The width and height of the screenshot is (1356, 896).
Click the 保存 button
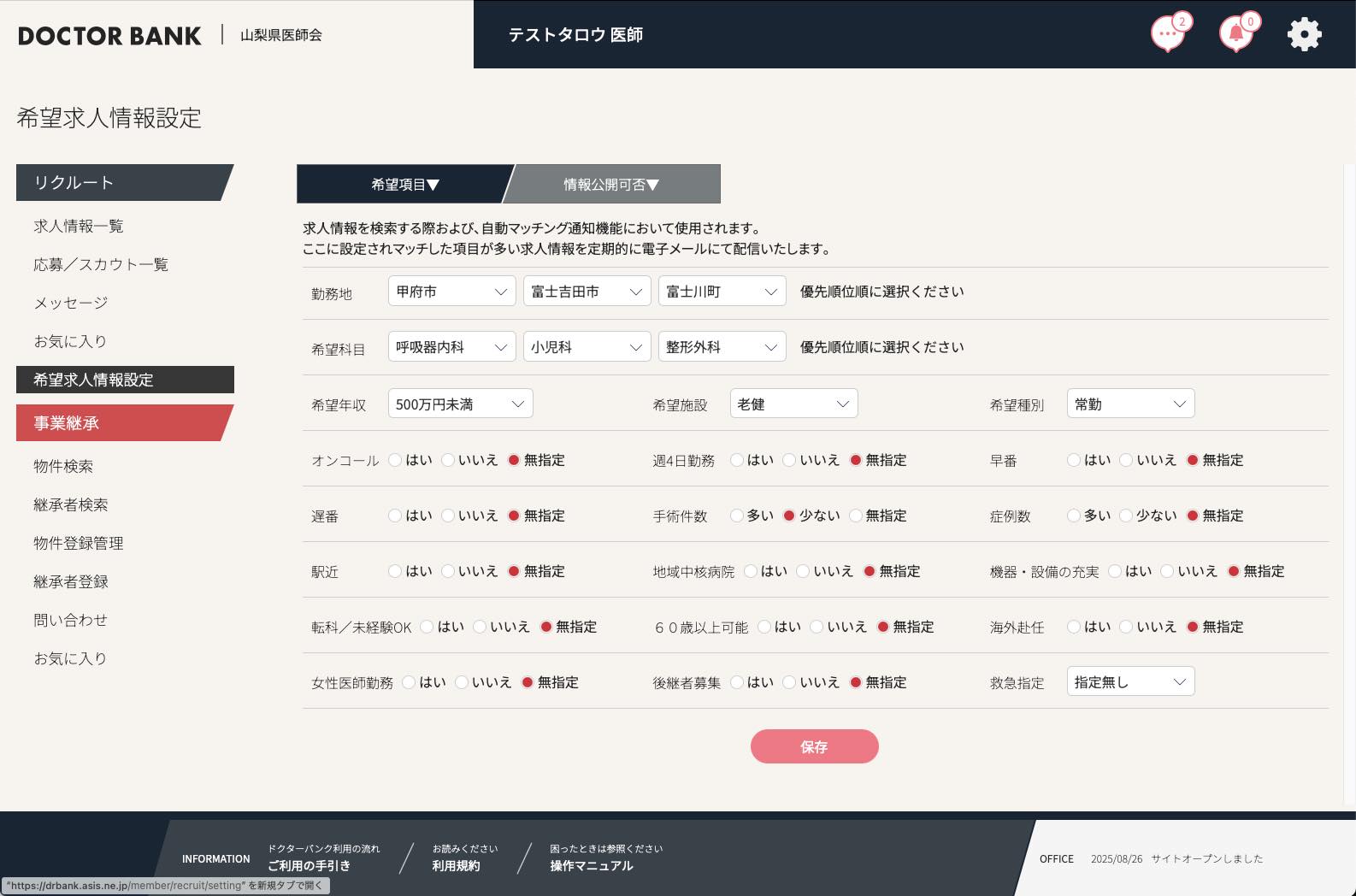[x=814, y=746]
